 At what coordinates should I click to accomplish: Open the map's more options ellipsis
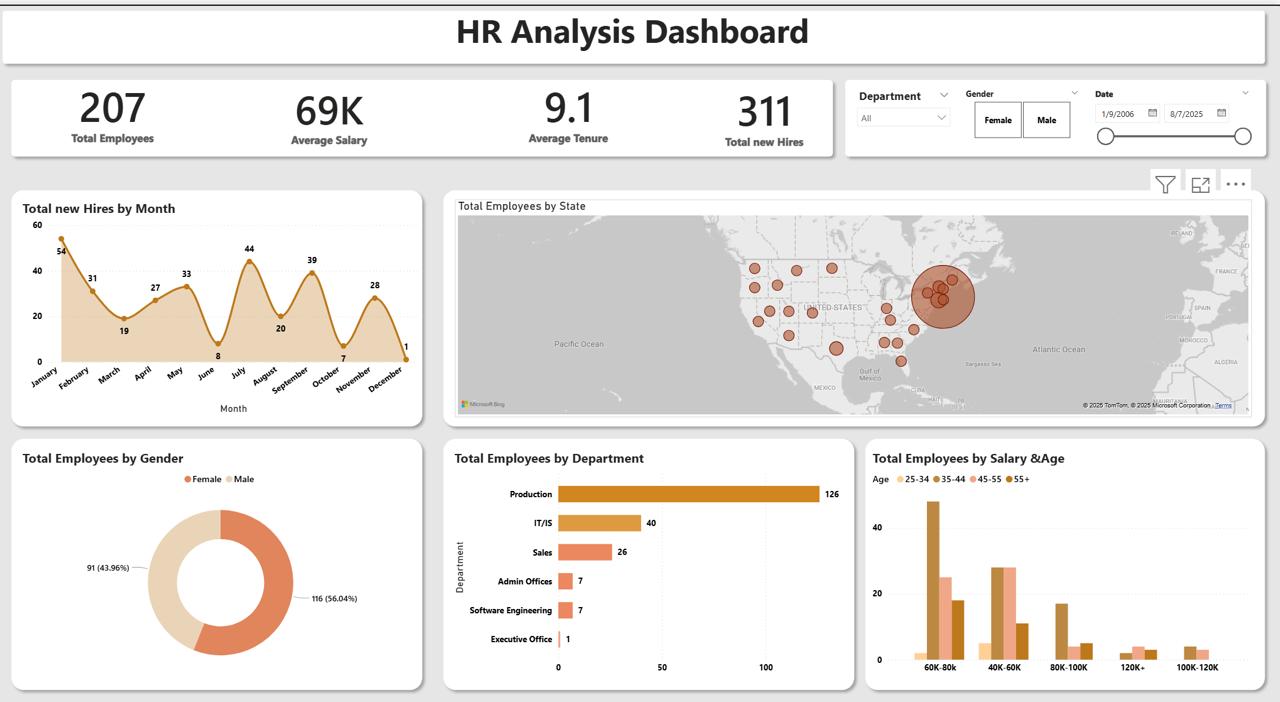click(1236, 184)
